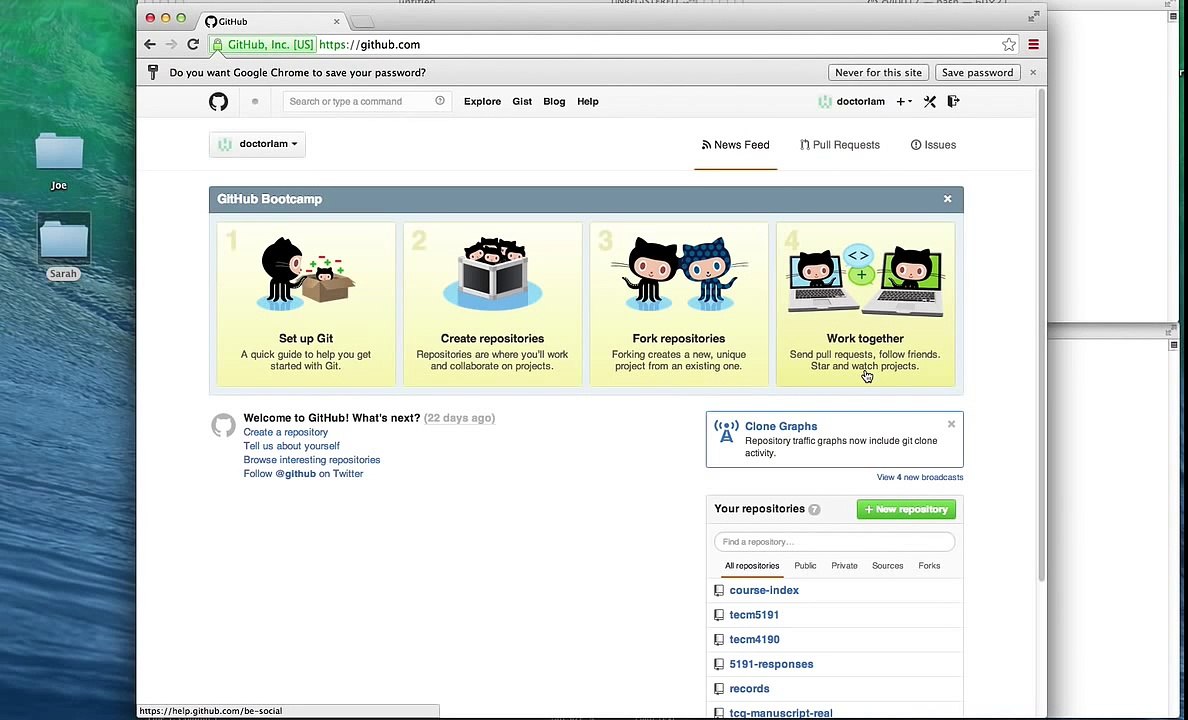Open the 5191-responses repository
Viewport: 1188px width, 720px height.
tap(771, 664)
